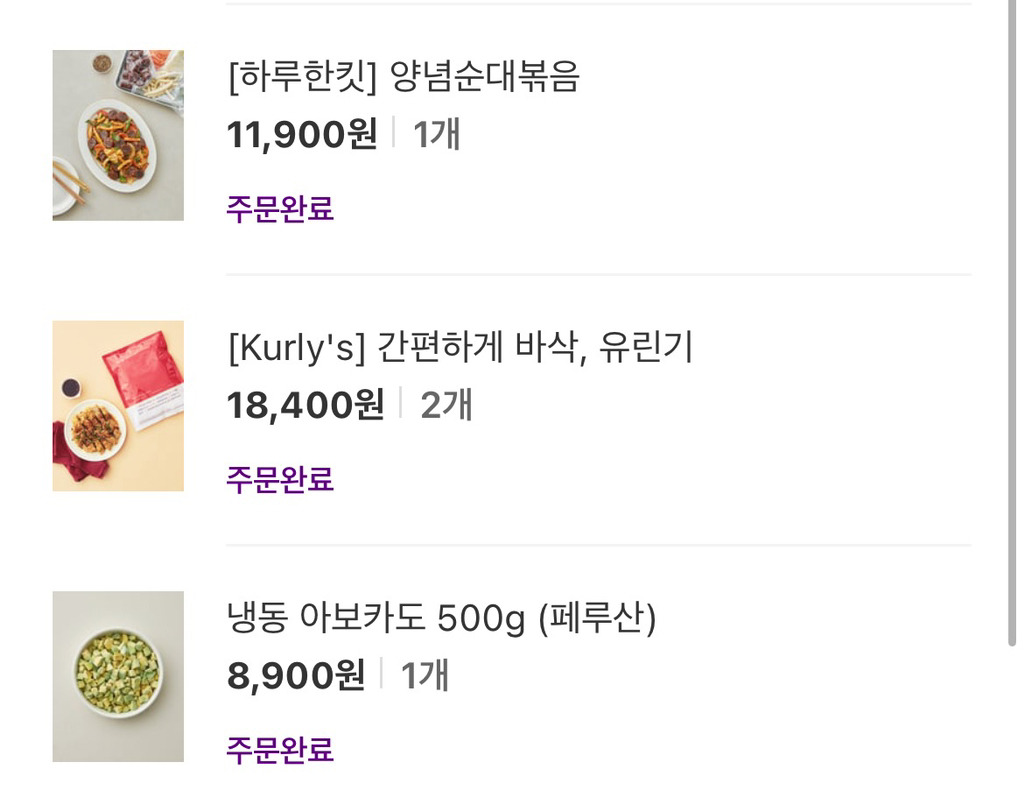The width and height of the screenshot is (1024, 804).
Task: Open the 양념순대볶음 product thumbnail
Action: [x=118, y=135]
